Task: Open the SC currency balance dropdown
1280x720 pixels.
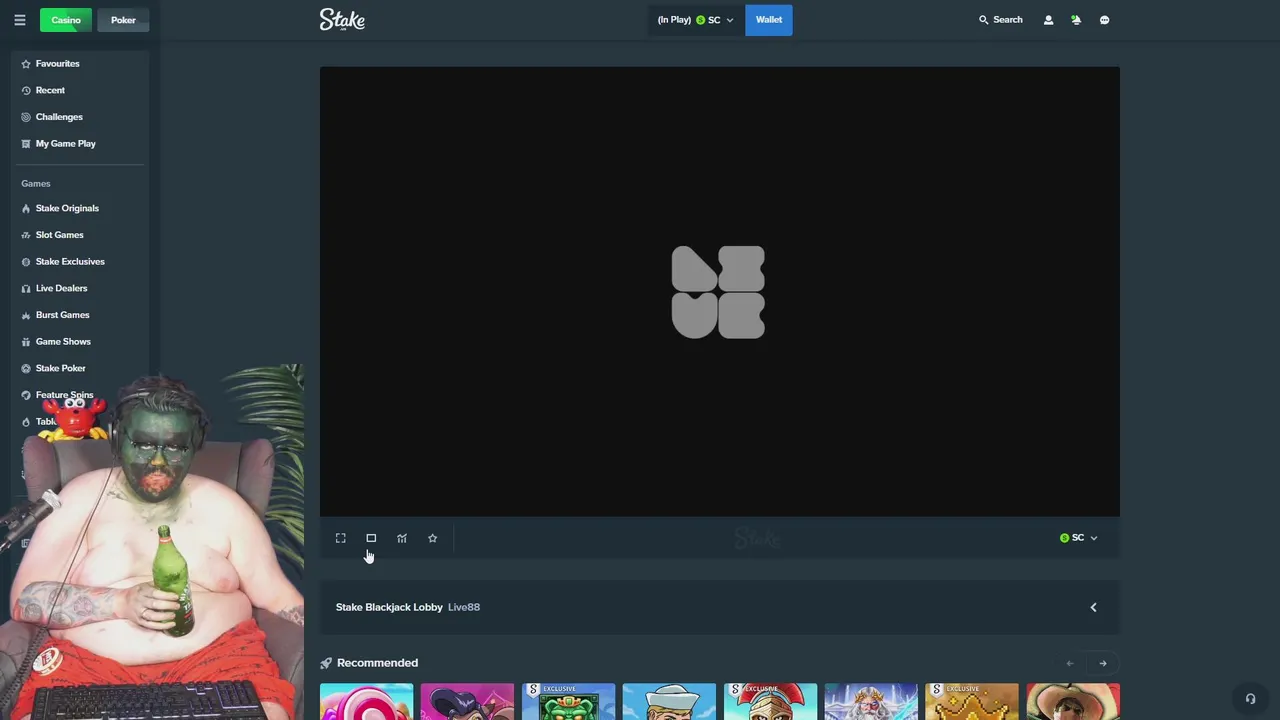Action: [695, 20]
